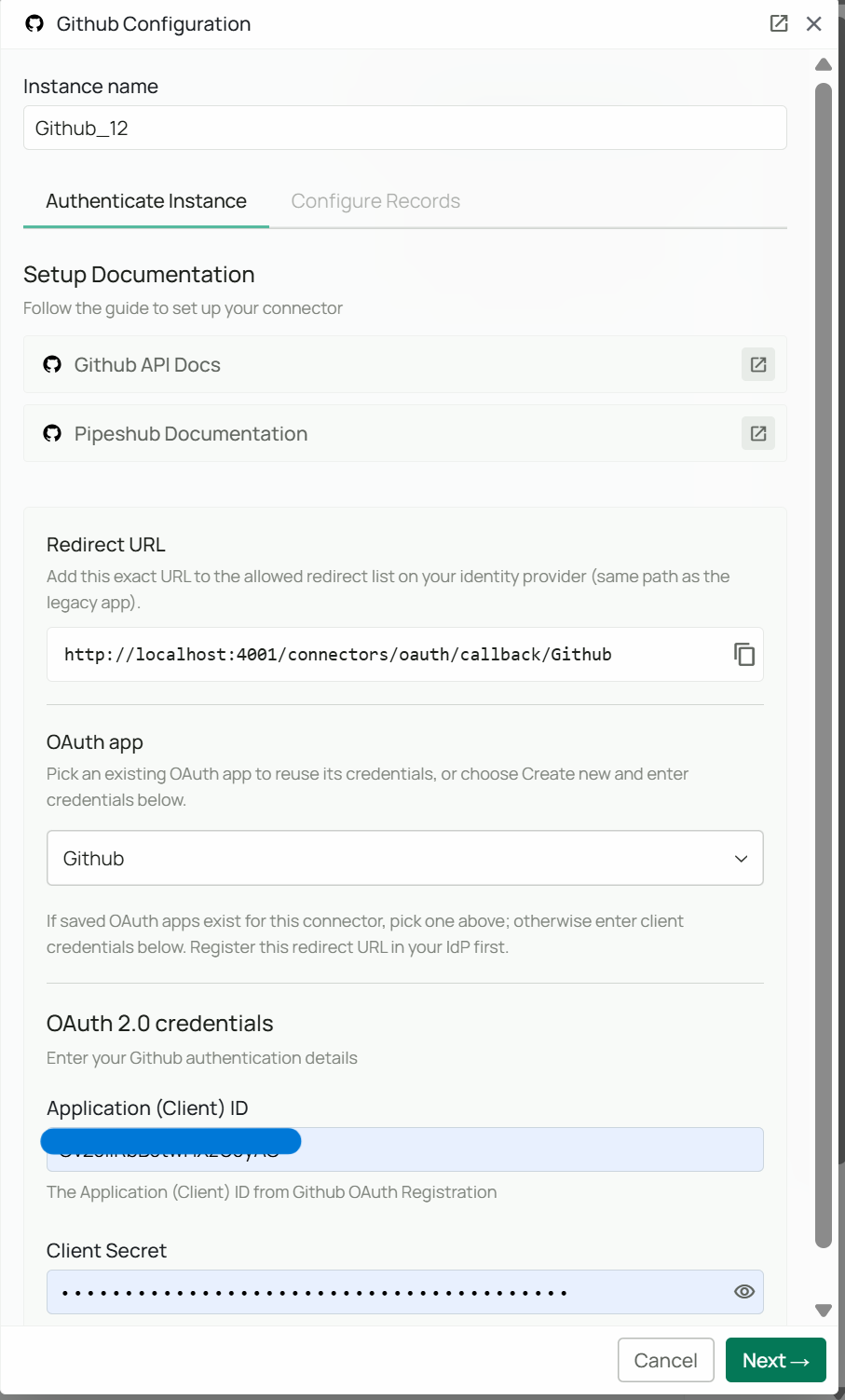Switch to the Configure Records tab

pos(375,201)
